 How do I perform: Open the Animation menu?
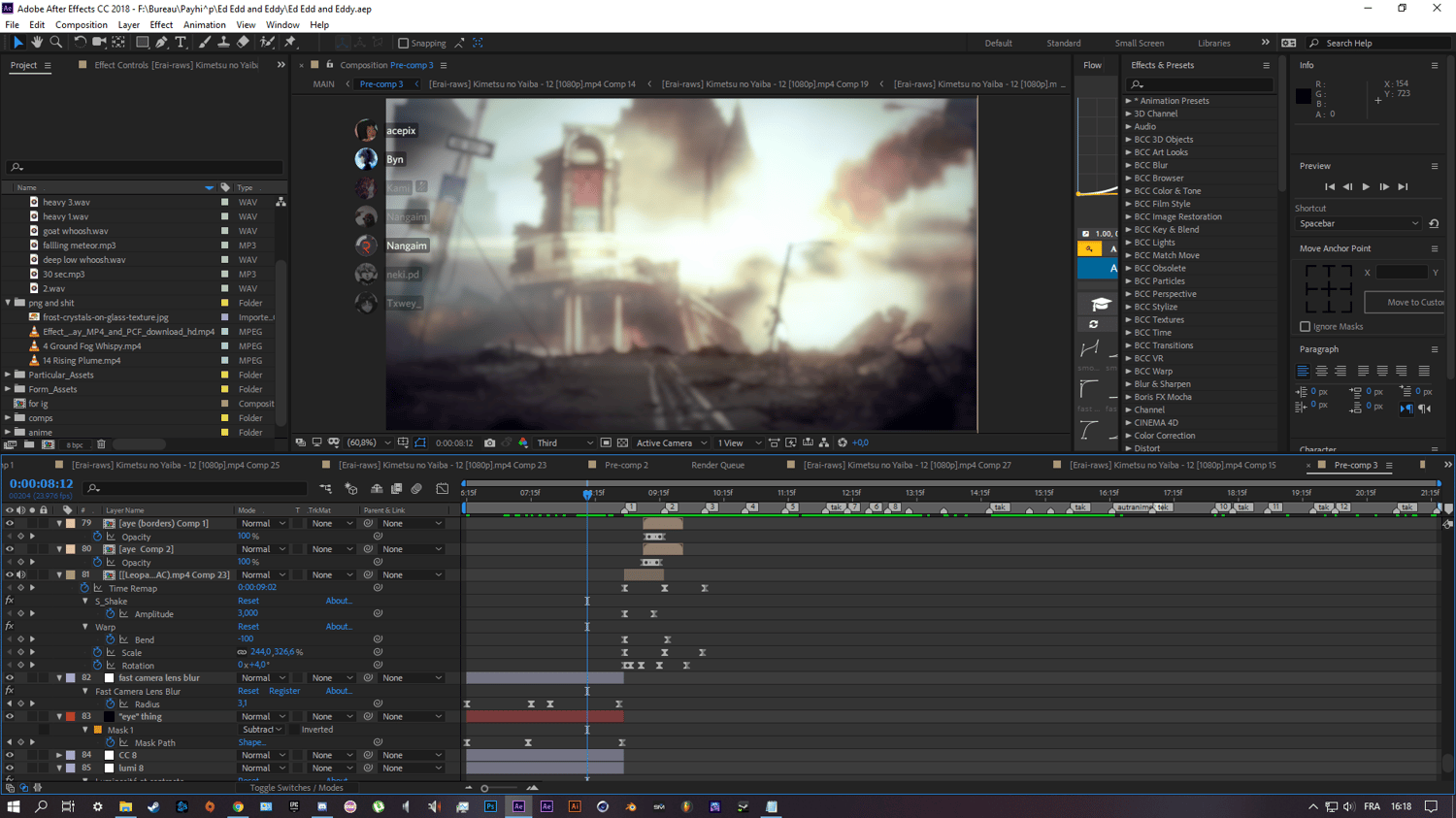coord(204,24)
